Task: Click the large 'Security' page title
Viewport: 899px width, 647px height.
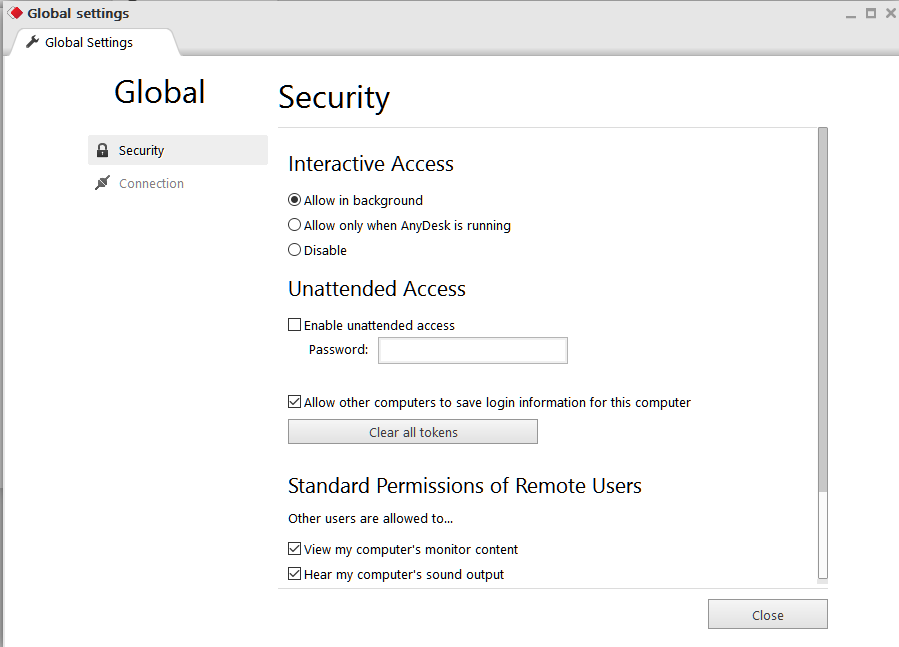Action: 334,98
